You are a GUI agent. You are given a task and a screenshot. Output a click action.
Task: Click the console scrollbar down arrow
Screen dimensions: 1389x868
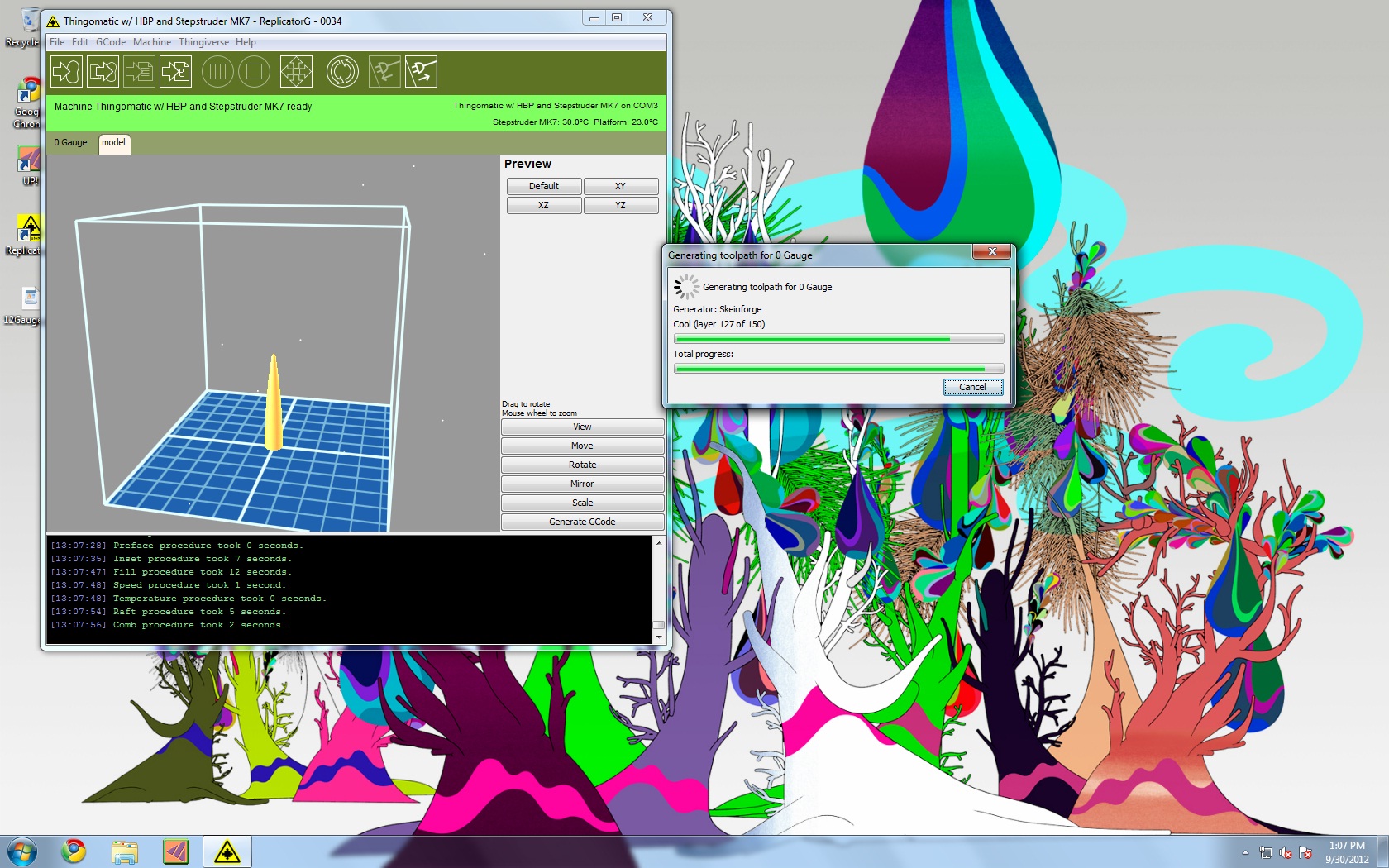click(x=659, y=637)
